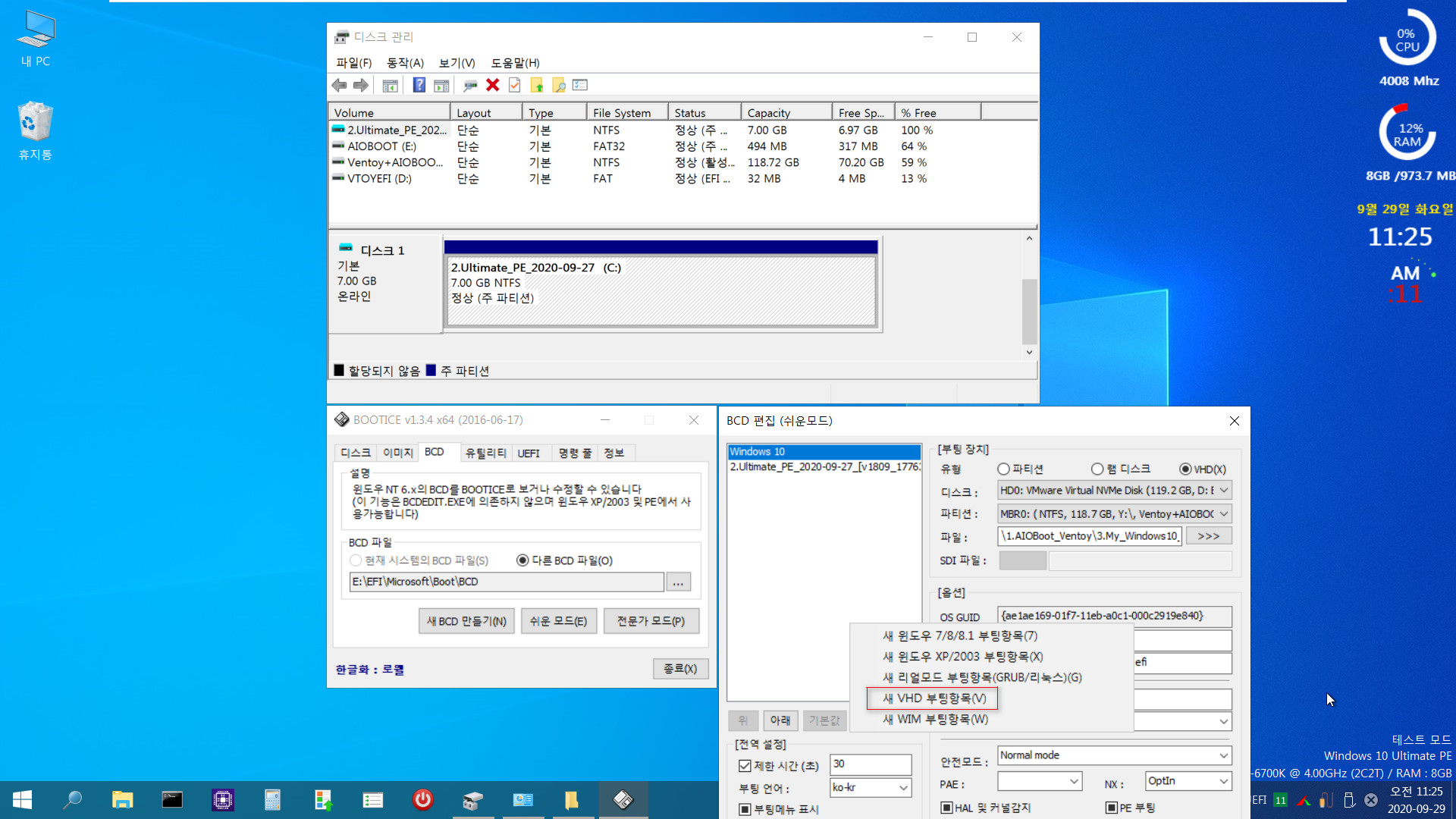Click the red power button taskbar icon
This screenshot has height=819, width=1456.
coord(422,800)
